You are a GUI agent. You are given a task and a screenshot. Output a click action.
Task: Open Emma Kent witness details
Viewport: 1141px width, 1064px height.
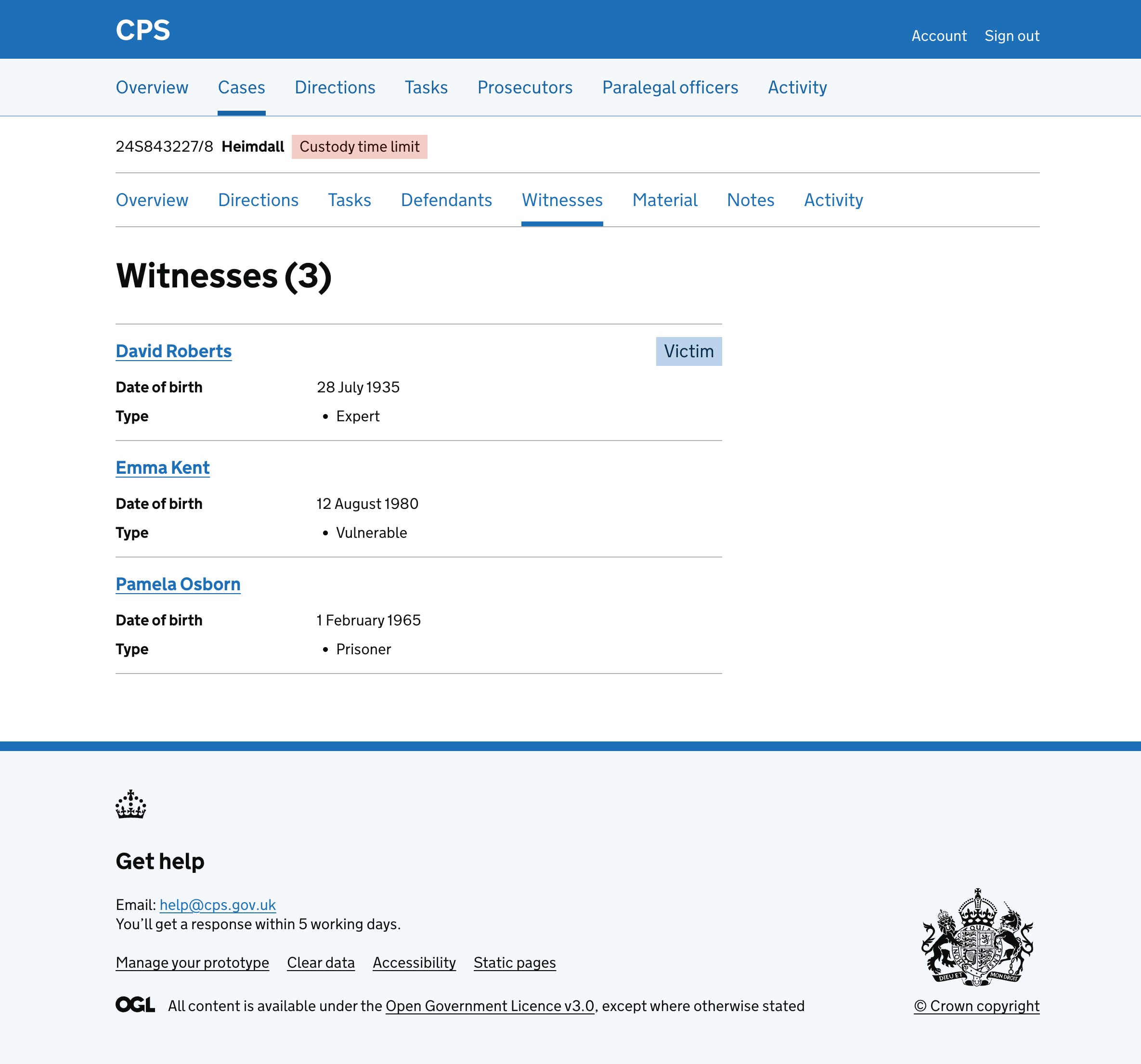click(x=162, y=467)
